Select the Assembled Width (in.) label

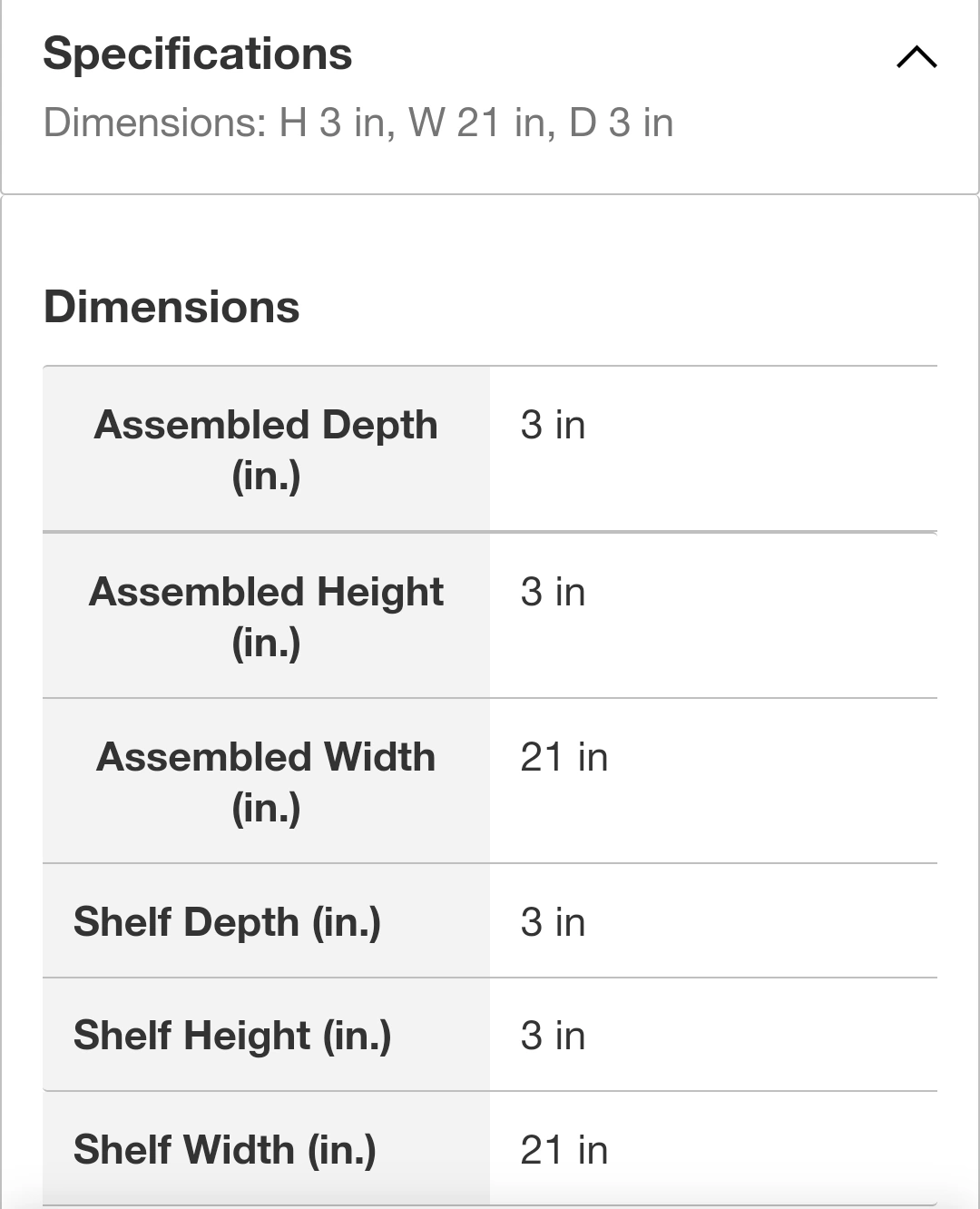click(266, 781)
